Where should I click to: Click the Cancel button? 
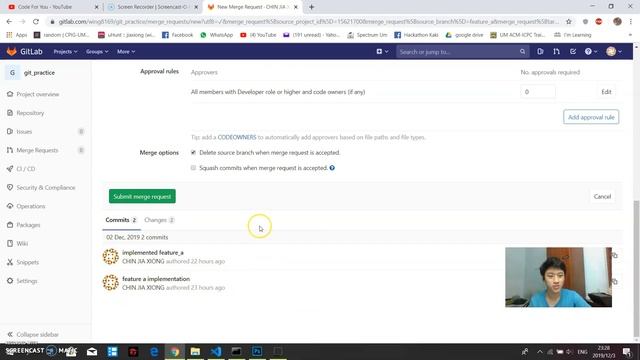[x=602, y=196]
